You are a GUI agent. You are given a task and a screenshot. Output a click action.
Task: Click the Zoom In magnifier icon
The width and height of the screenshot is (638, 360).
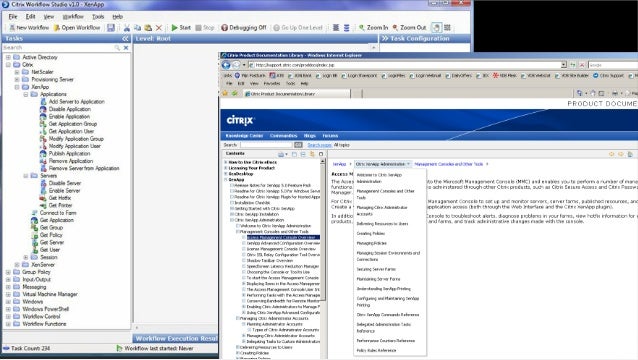(x=362, y=28)
